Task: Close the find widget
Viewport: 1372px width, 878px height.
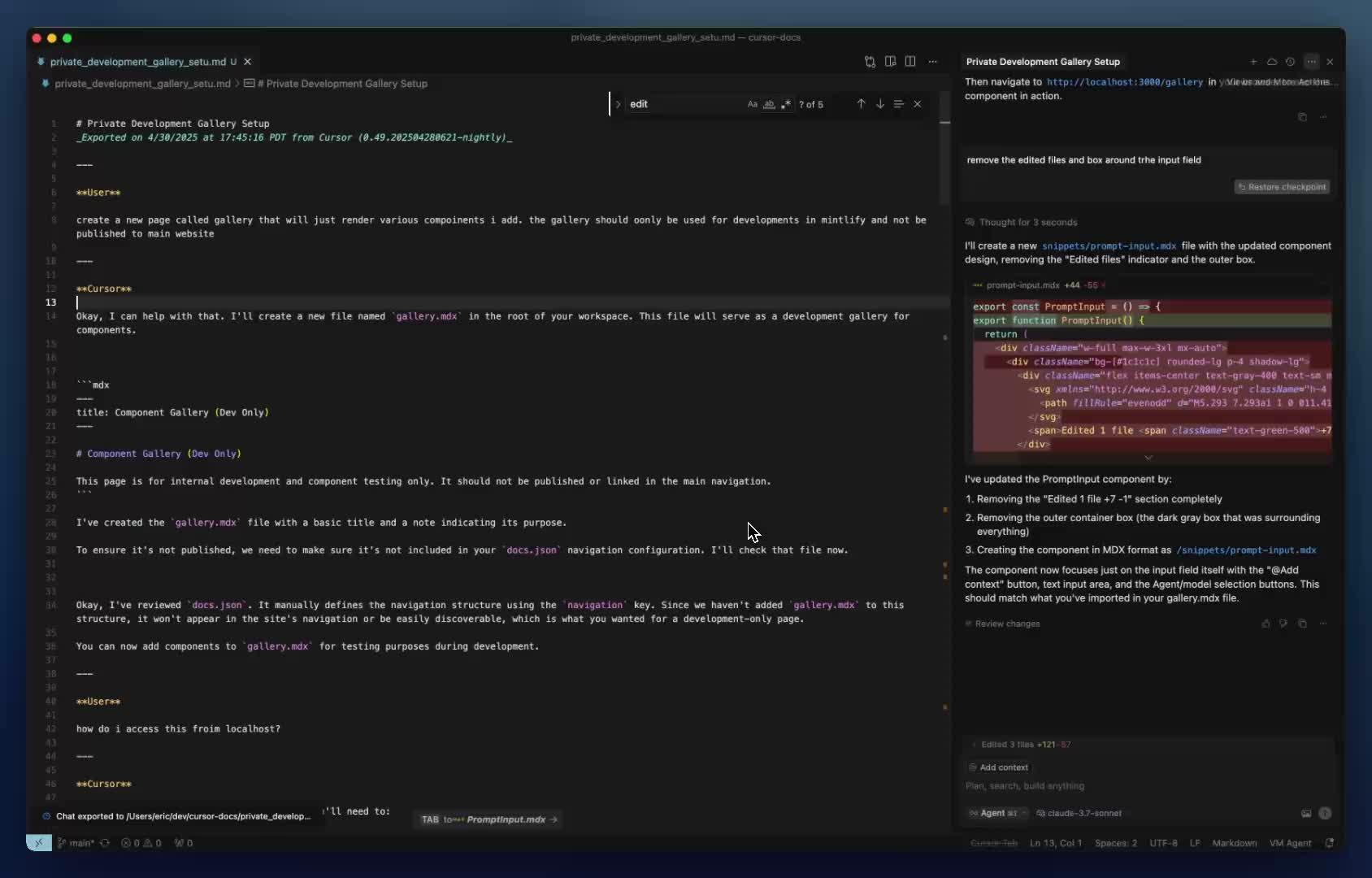Action: (918, 104)
